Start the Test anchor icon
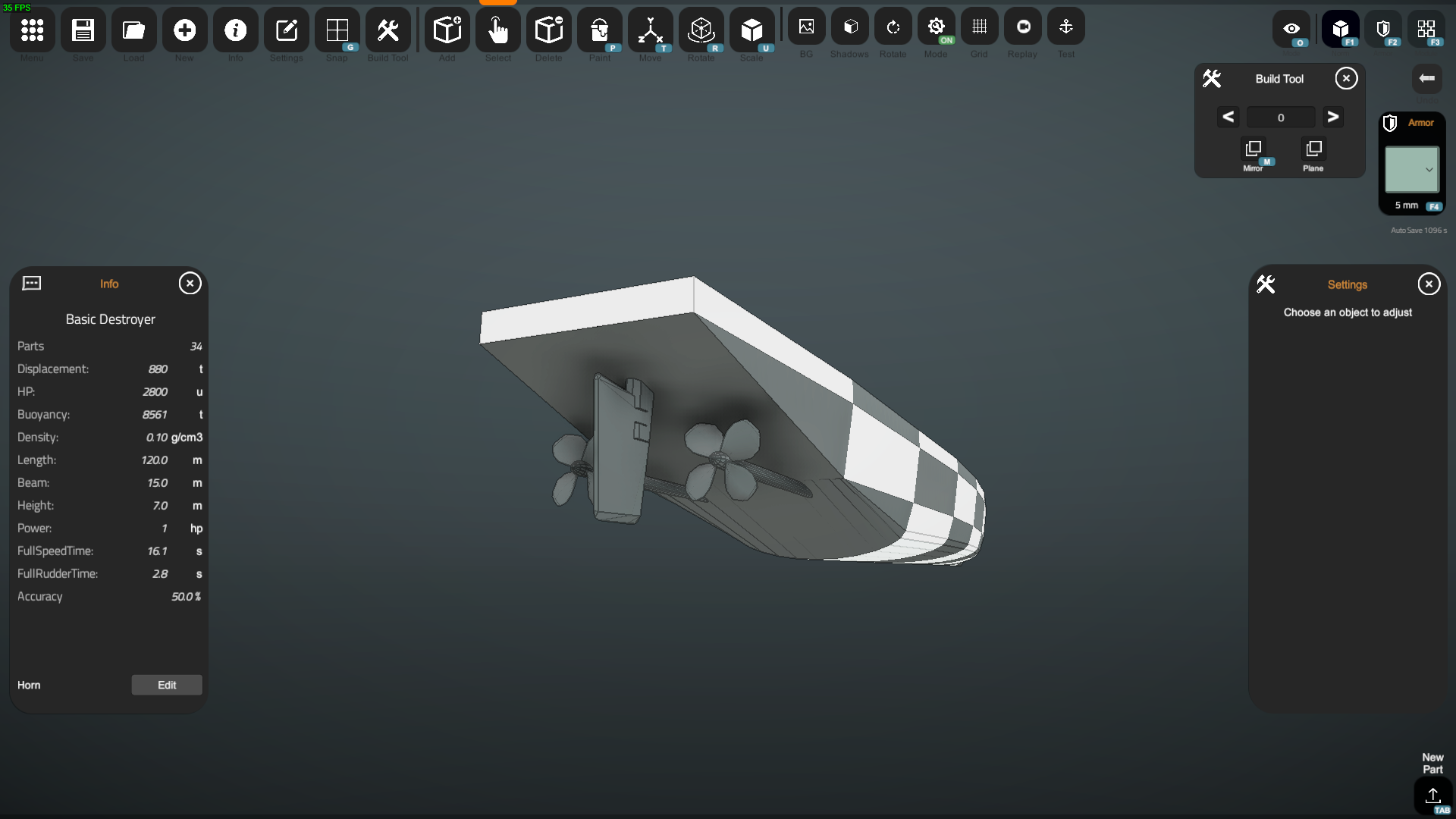1456x819 pixels. 1065,27
